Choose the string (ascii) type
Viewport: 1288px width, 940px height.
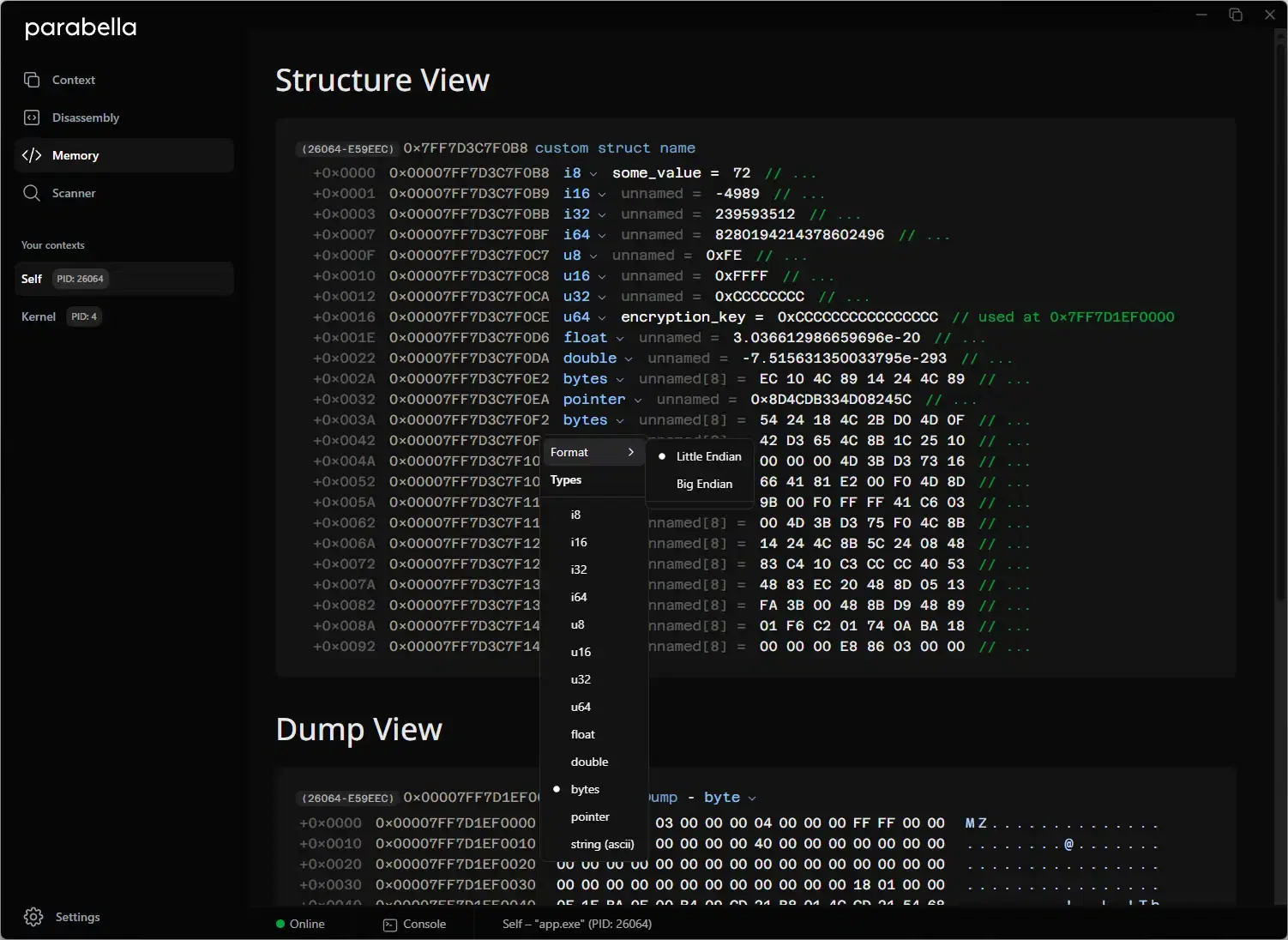[602, 844]
